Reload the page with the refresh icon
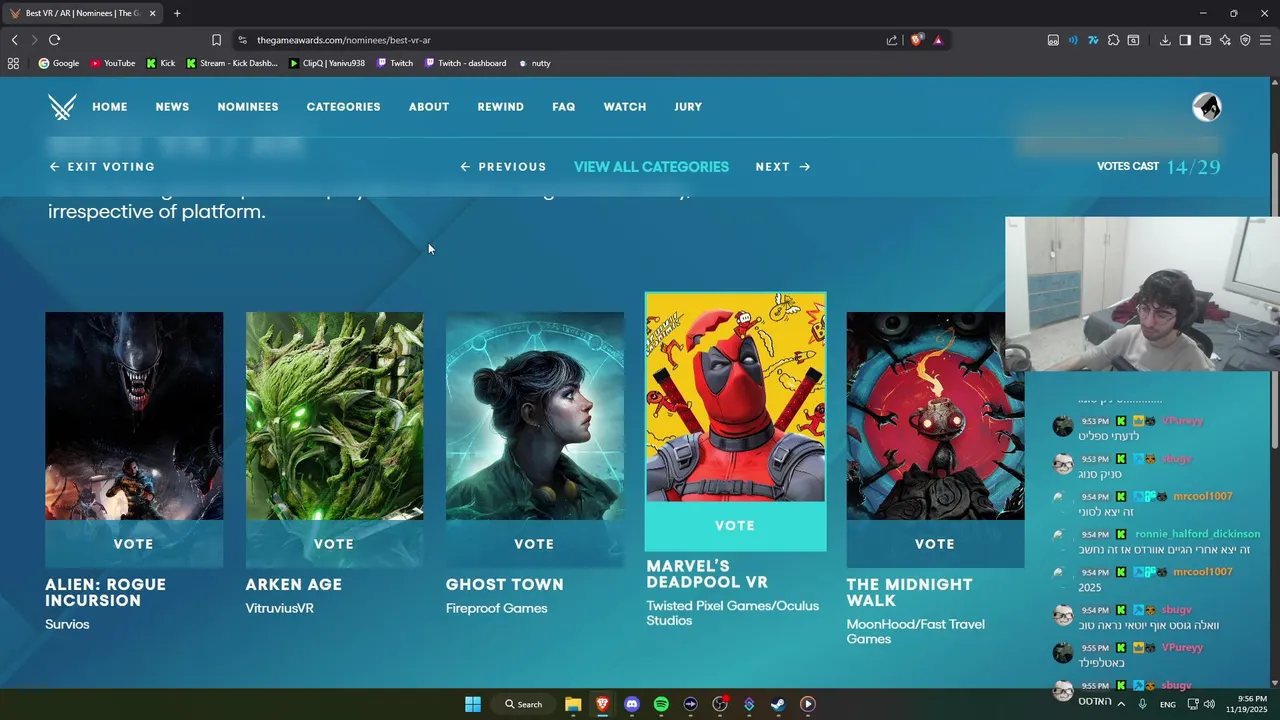 click(54, 40)
